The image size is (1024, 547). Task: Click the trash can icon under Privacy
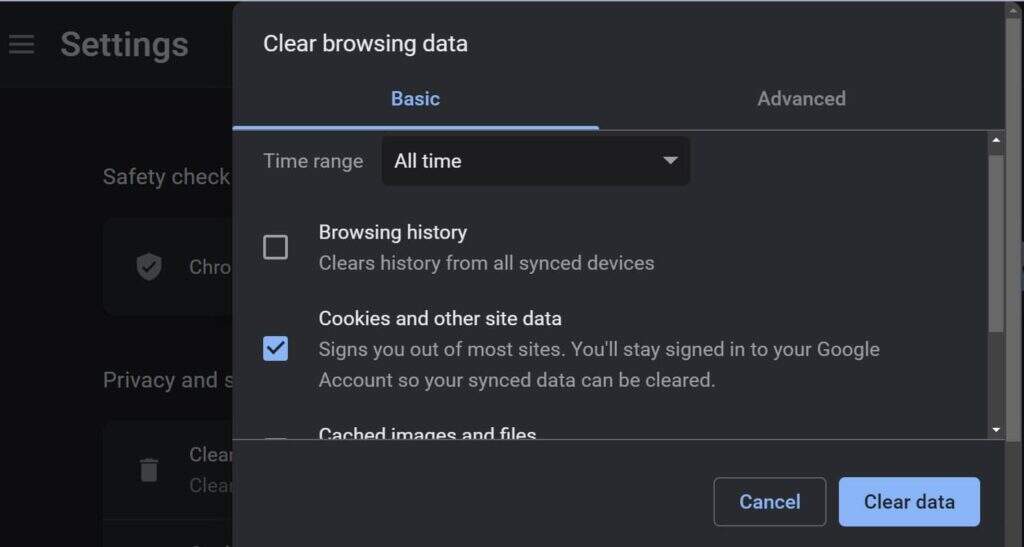(149, 469)
